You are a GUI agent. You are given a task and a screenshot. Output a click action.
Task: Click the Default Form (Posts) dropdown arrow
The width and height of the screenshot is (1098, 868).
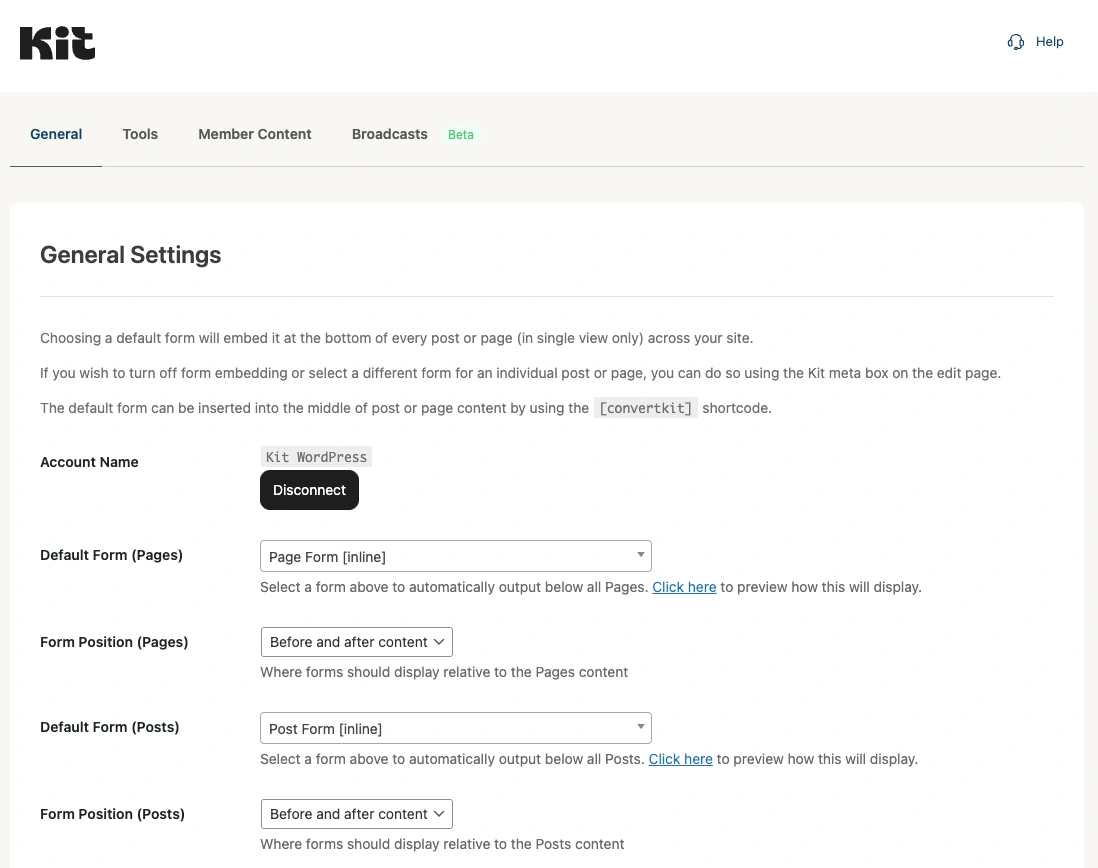[x=640, y=727]
